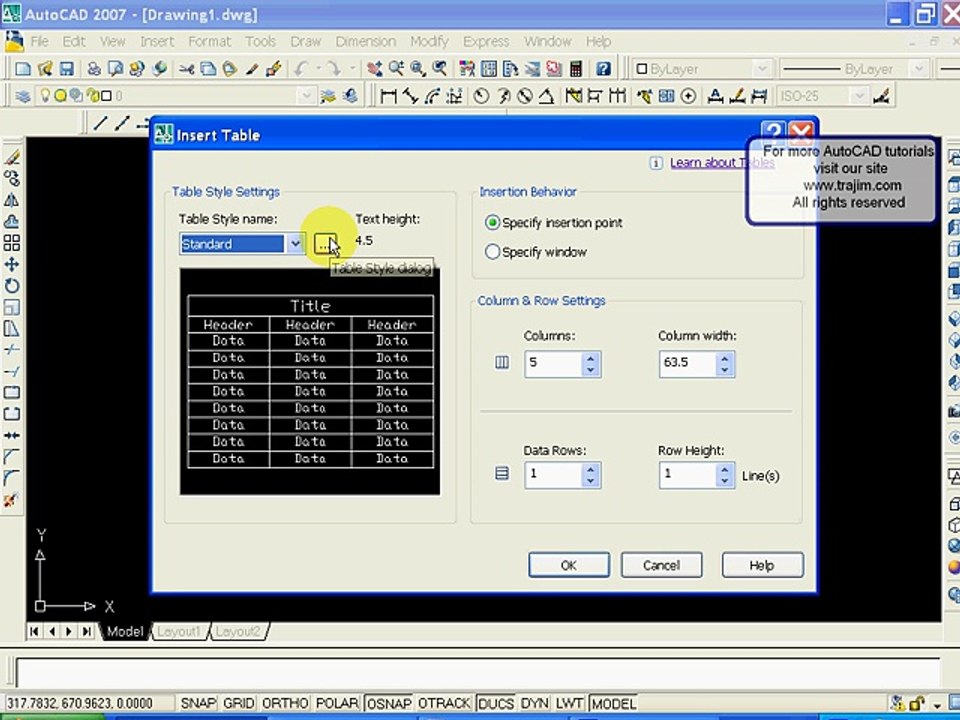Toggle GRID display in status bar
The width and height of the screenshot is (960, 720).
[x=239, y=703]
